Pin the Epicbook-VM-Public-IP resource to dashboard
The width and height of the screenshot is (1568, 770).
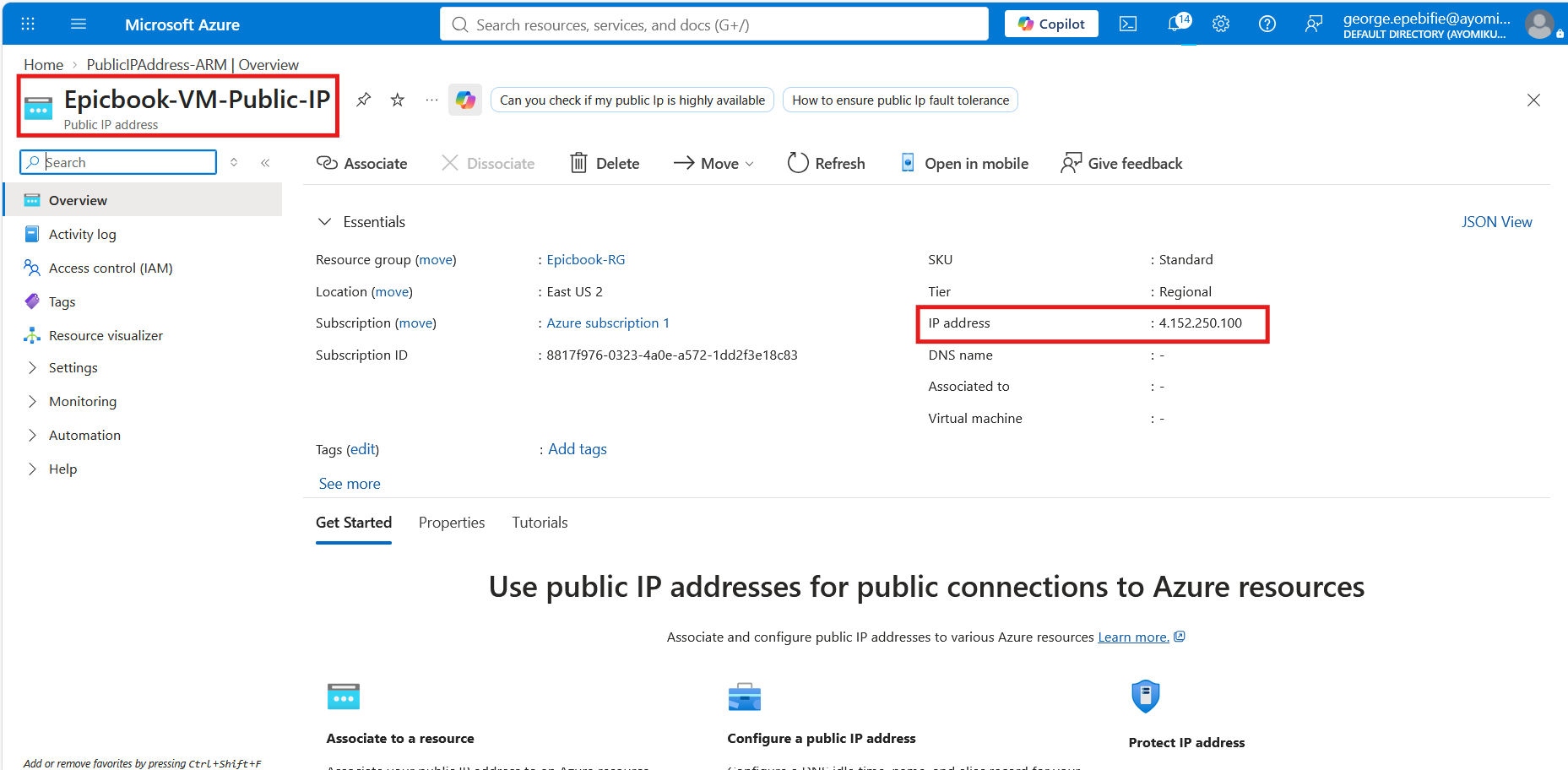coord(363,100)
